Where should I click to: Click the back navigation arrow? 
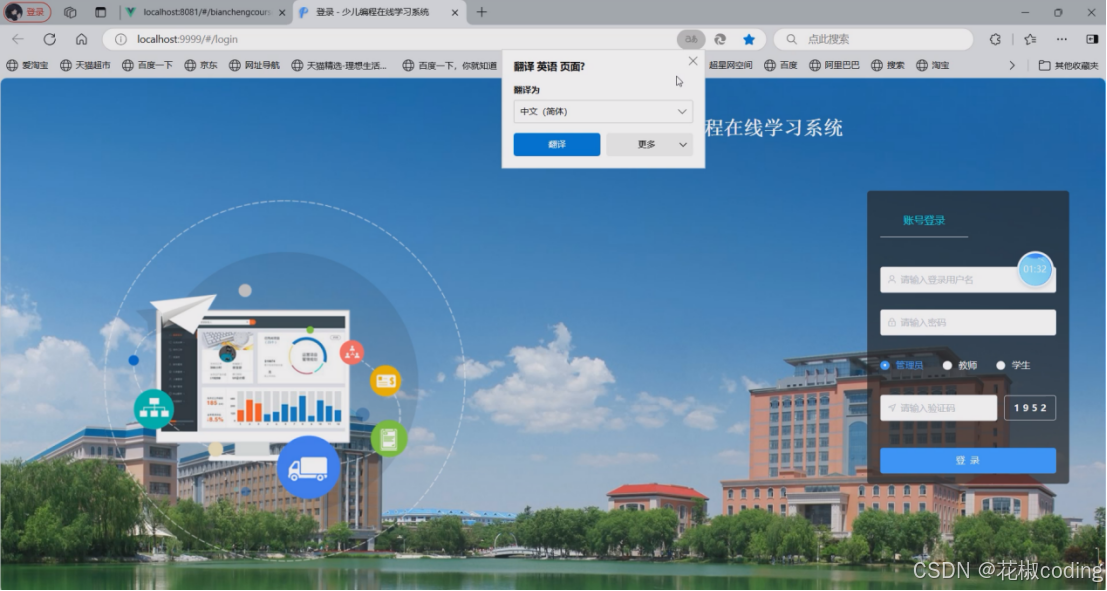pyautogui.click(x=18, y=38)
